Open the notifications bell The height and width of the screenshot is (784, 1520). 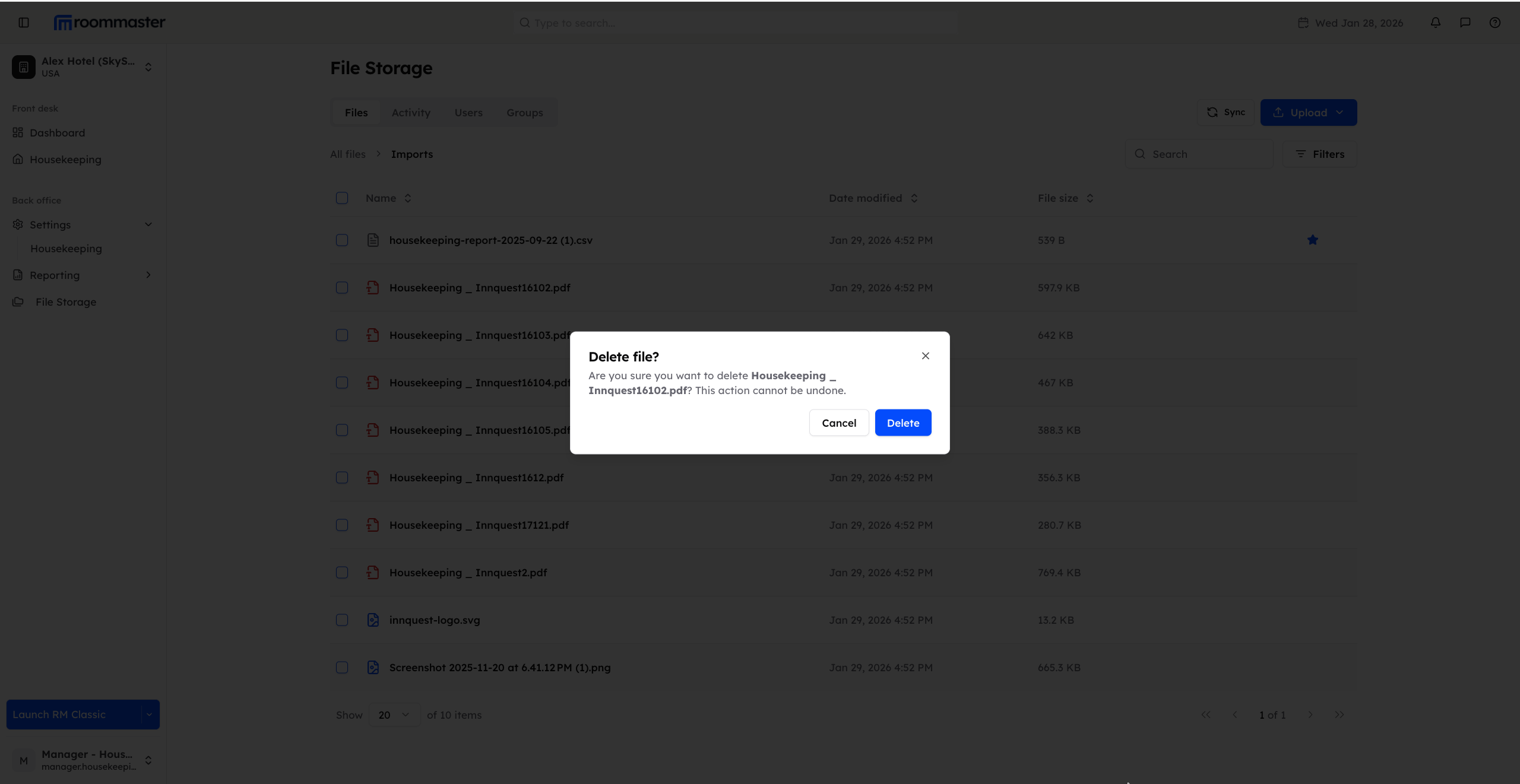(x=1435, y=23)
